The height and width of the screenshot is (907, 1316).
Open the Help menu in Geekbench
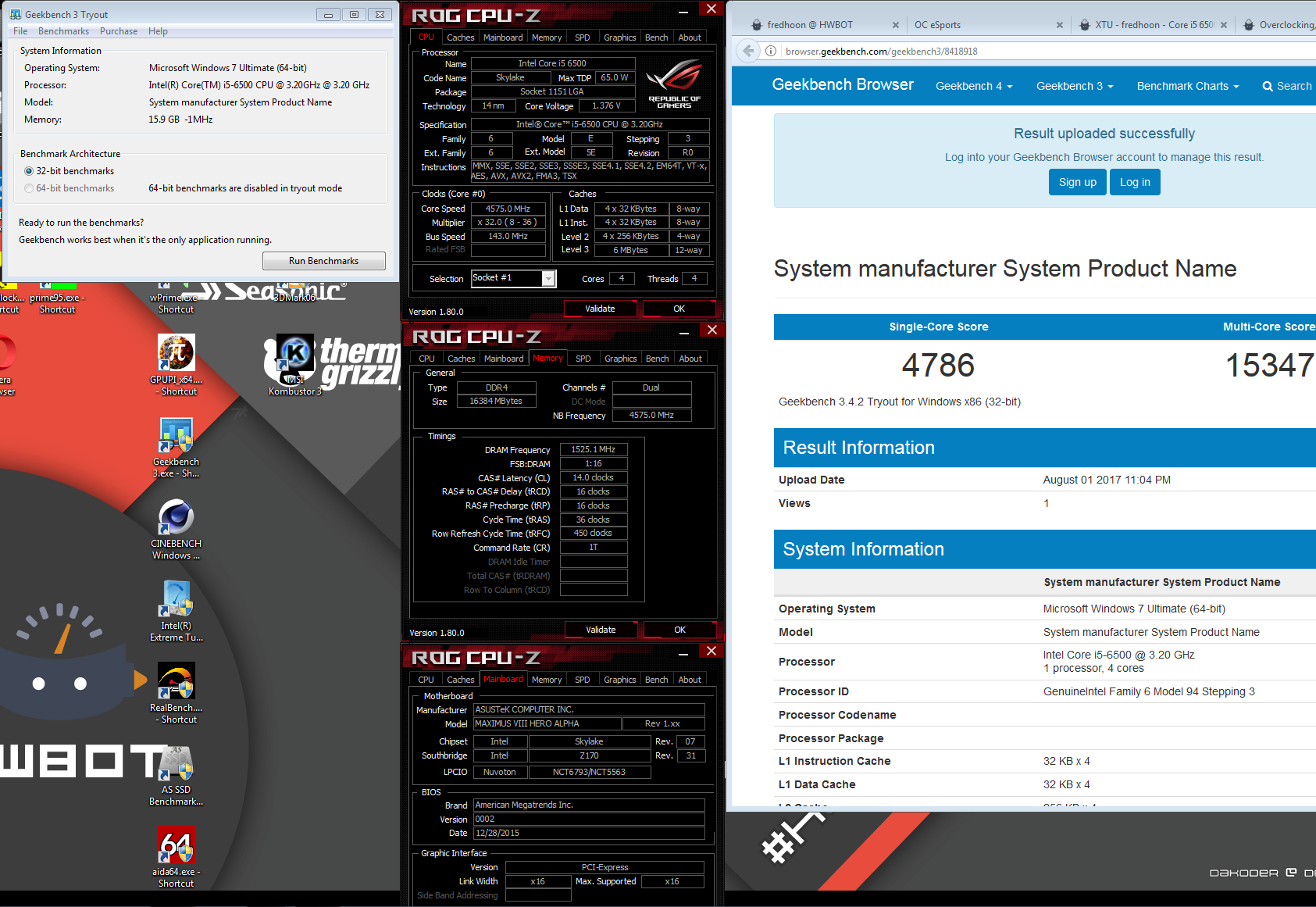158,31
